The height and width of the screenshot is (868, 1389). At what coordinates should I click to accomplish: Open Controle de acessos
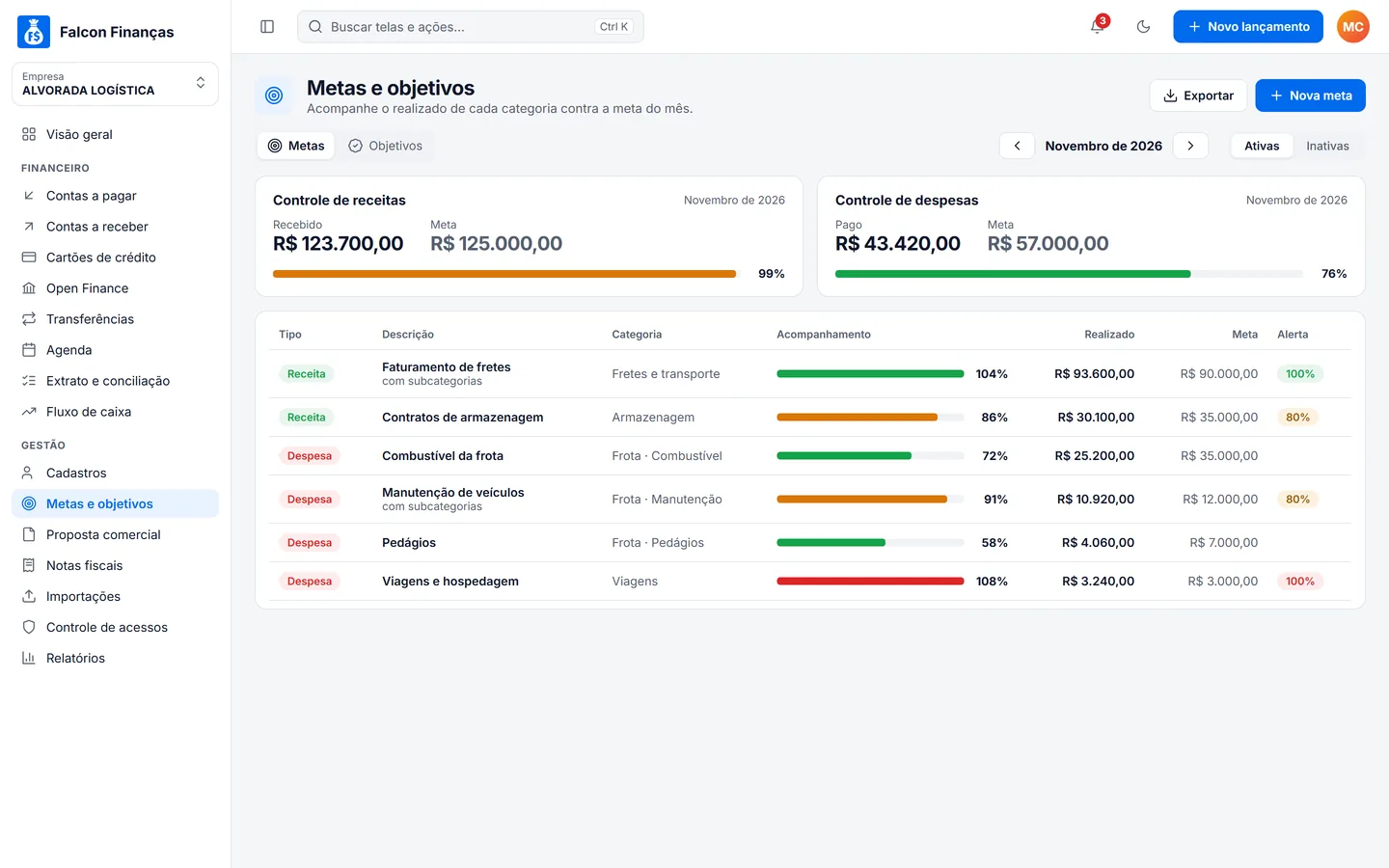click(115, 627)
